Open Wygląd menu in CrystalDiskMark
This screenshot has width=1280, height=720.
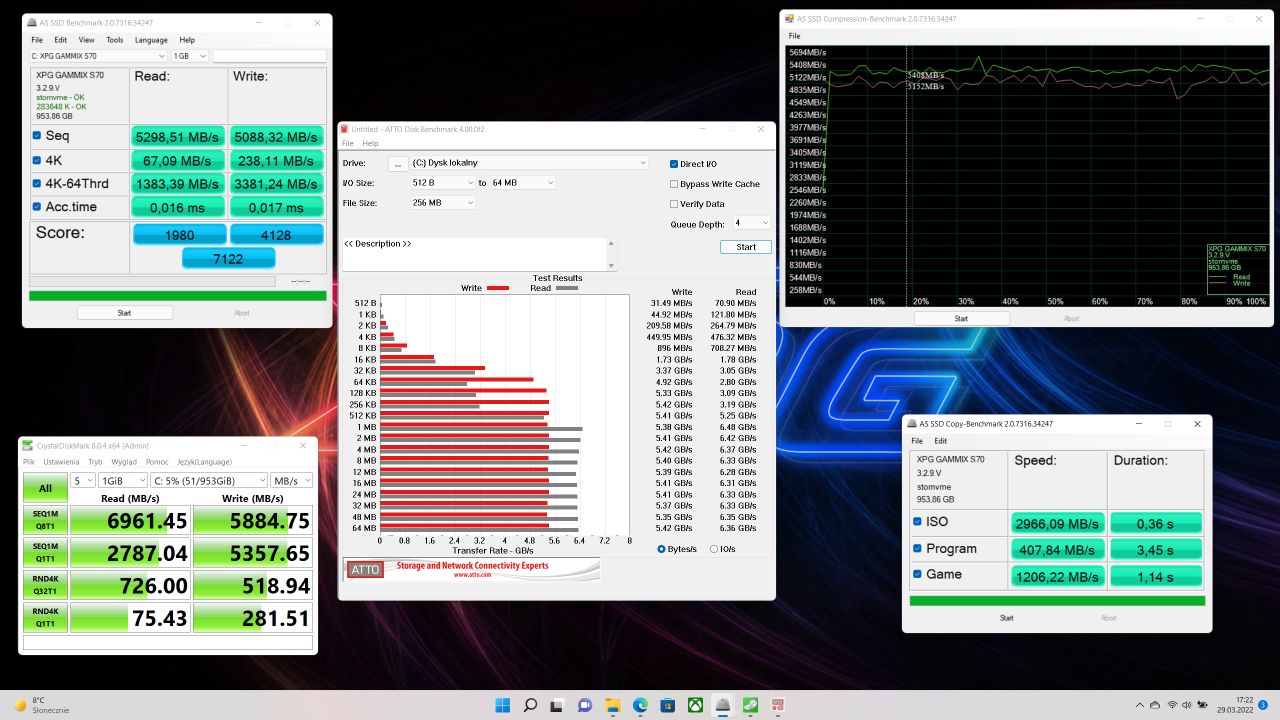pyautogui.click(x=124, y=462)
